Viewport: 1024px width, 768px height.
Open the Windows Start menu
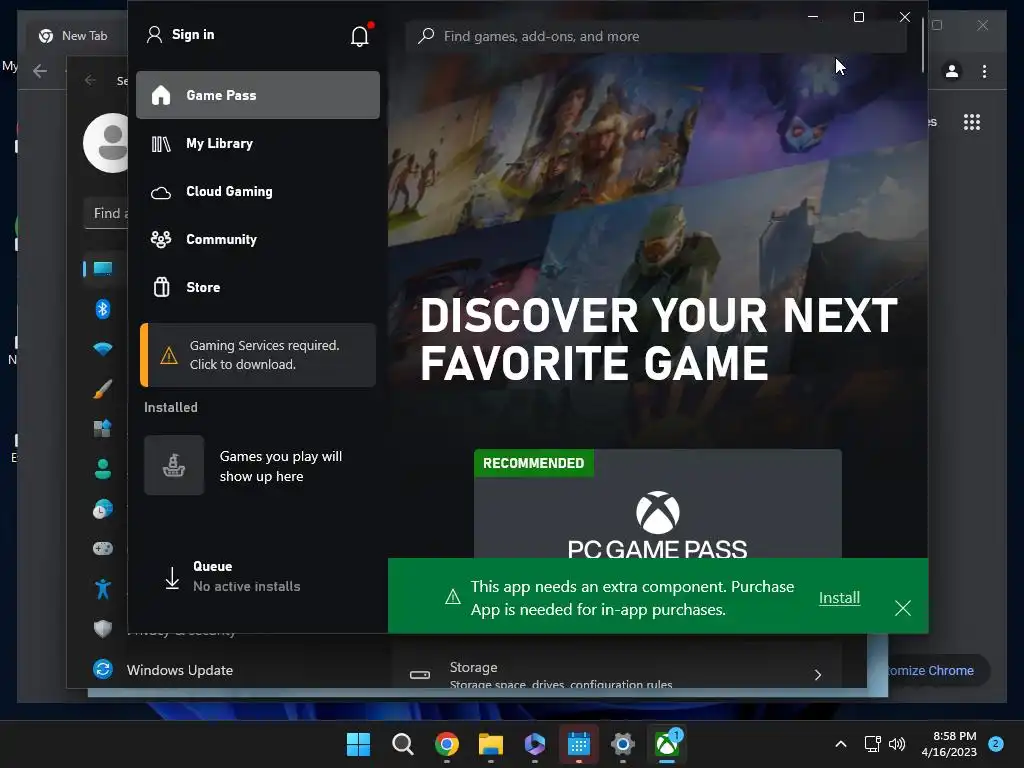tap(358, 744)
